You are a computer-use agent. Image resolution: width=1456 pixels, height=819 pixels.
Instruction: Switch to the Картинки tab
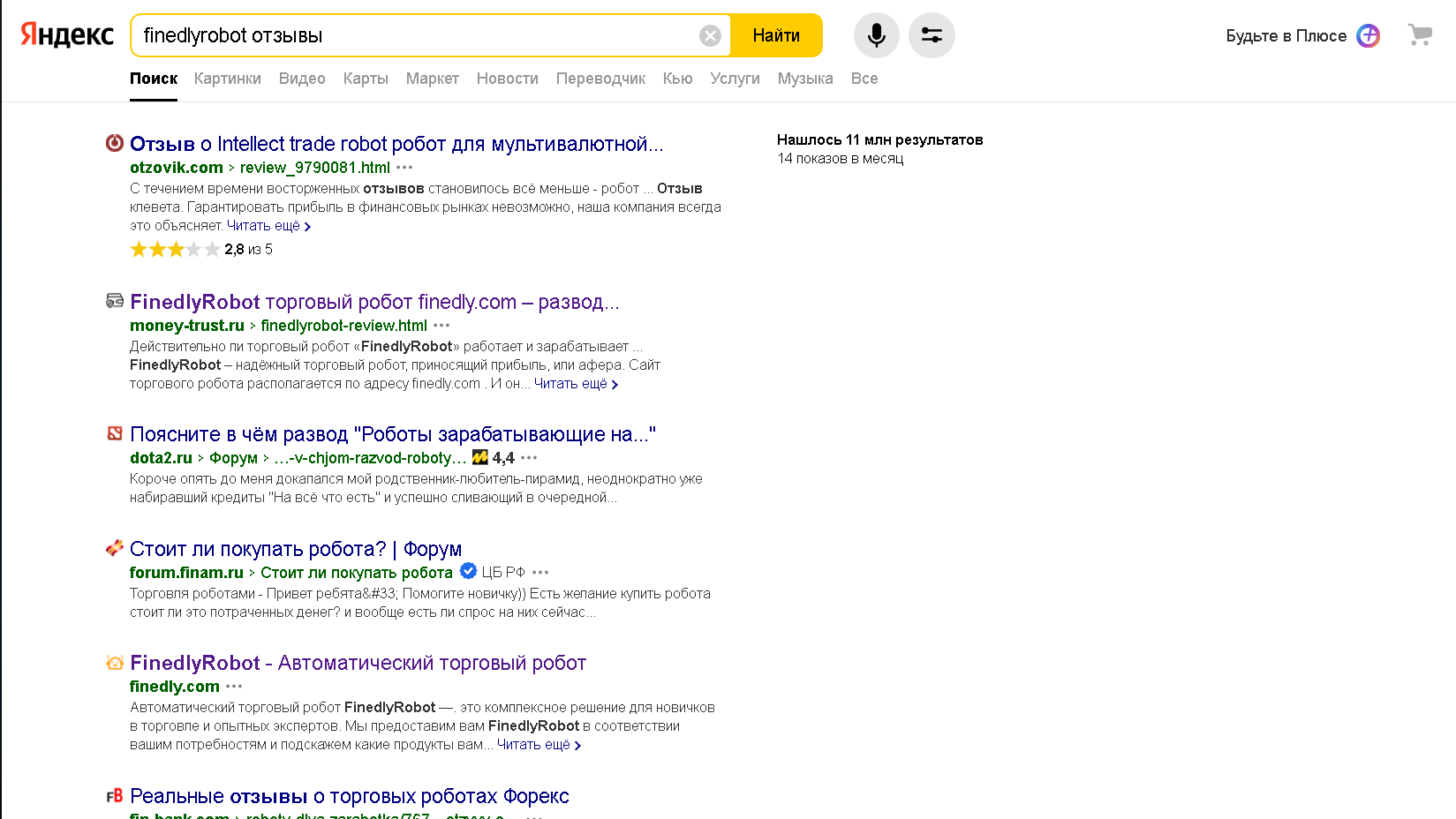228,79
